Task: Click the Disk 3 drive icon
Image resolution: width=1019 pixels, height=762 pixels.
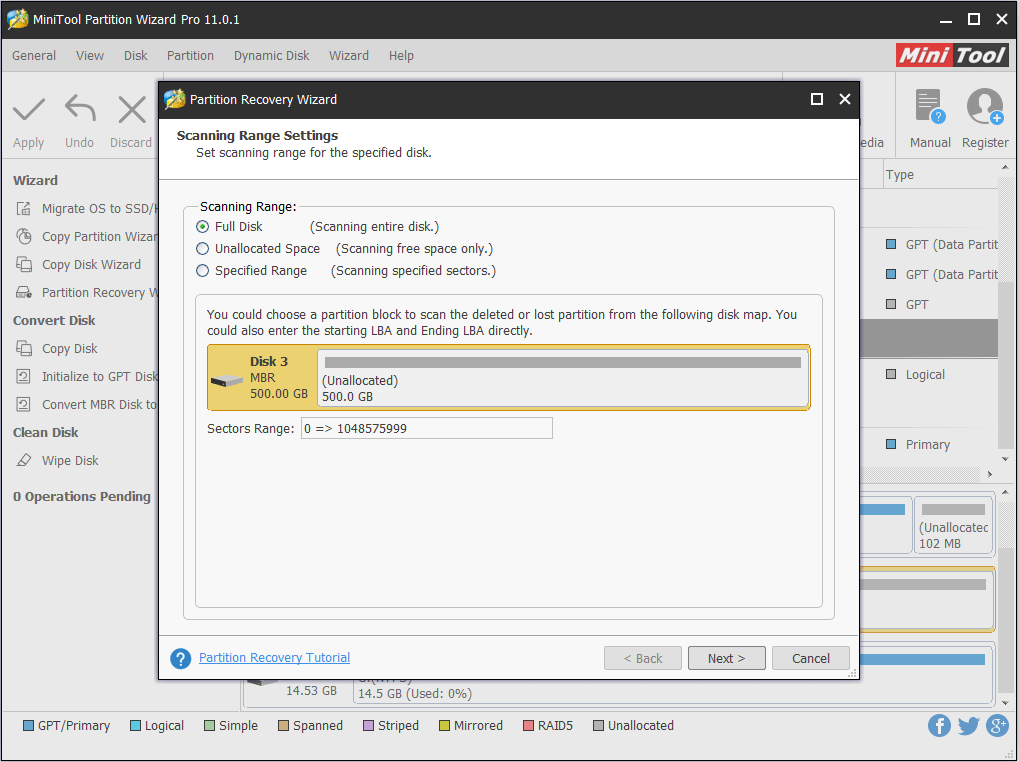Action: [227, 381]
